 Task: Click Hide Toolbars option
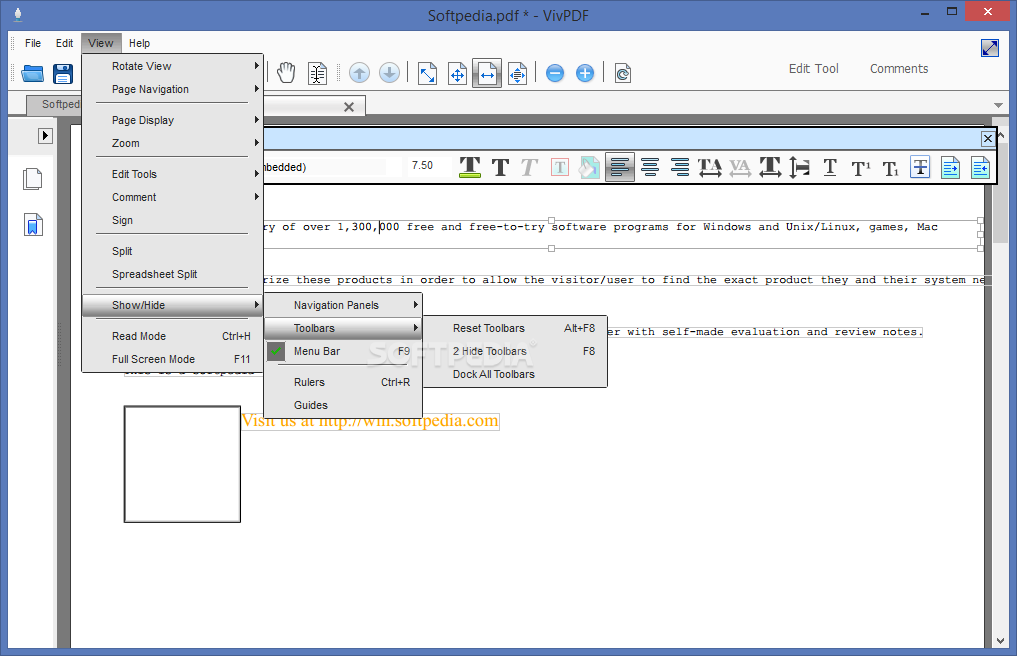tap(515, 351)
